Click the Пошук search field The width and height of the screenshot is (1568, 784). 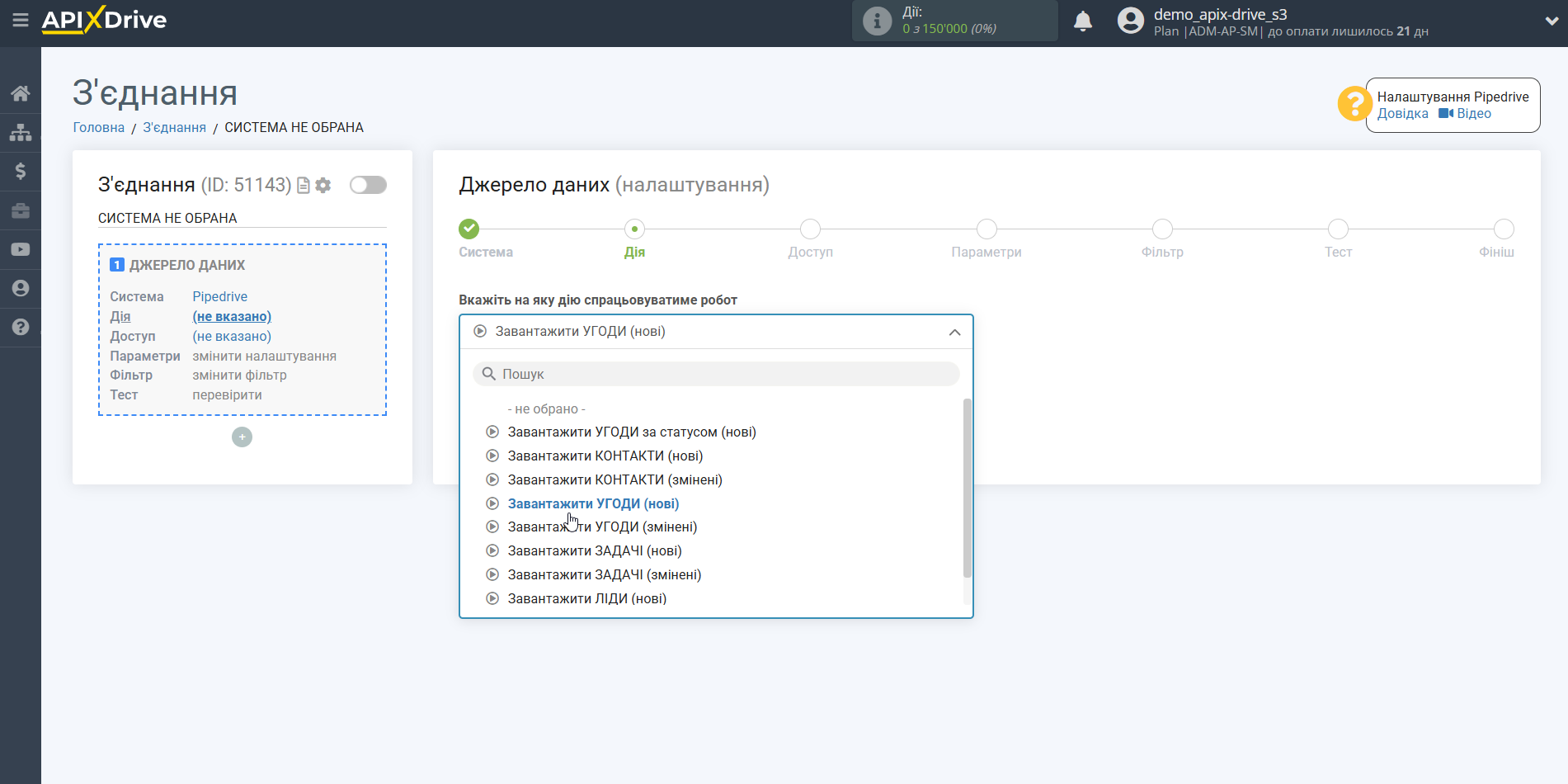point(716,374)
